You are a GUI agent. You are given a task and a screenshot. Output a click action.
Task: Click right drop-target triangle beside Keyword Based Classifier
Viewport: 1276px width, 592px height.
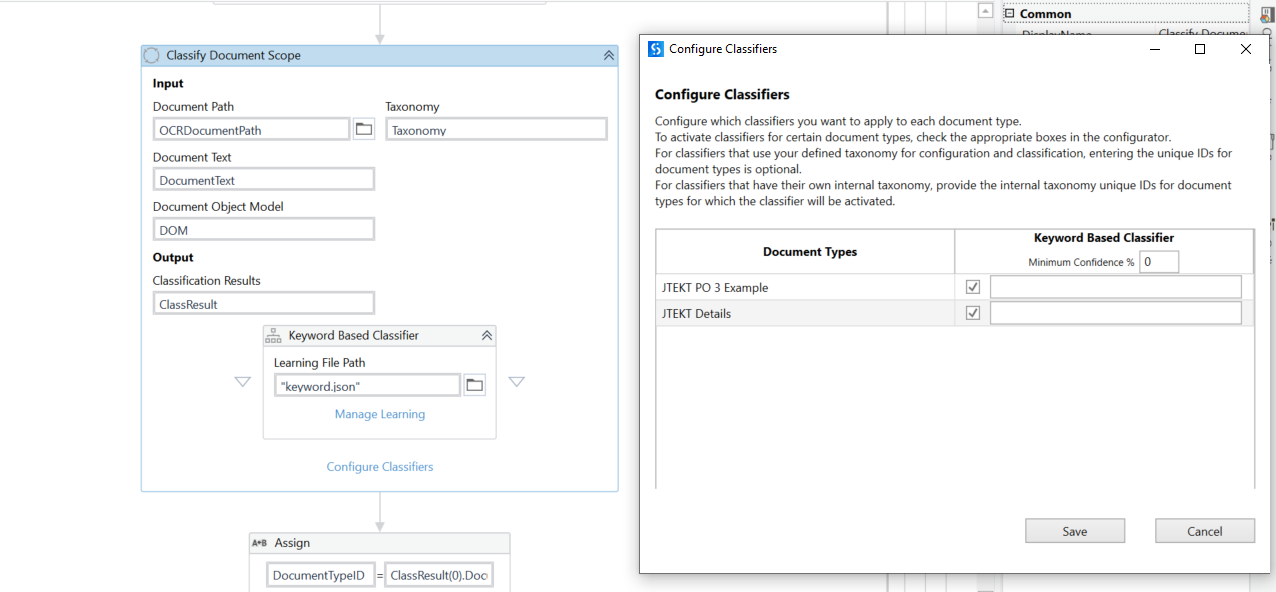point(516,382)
